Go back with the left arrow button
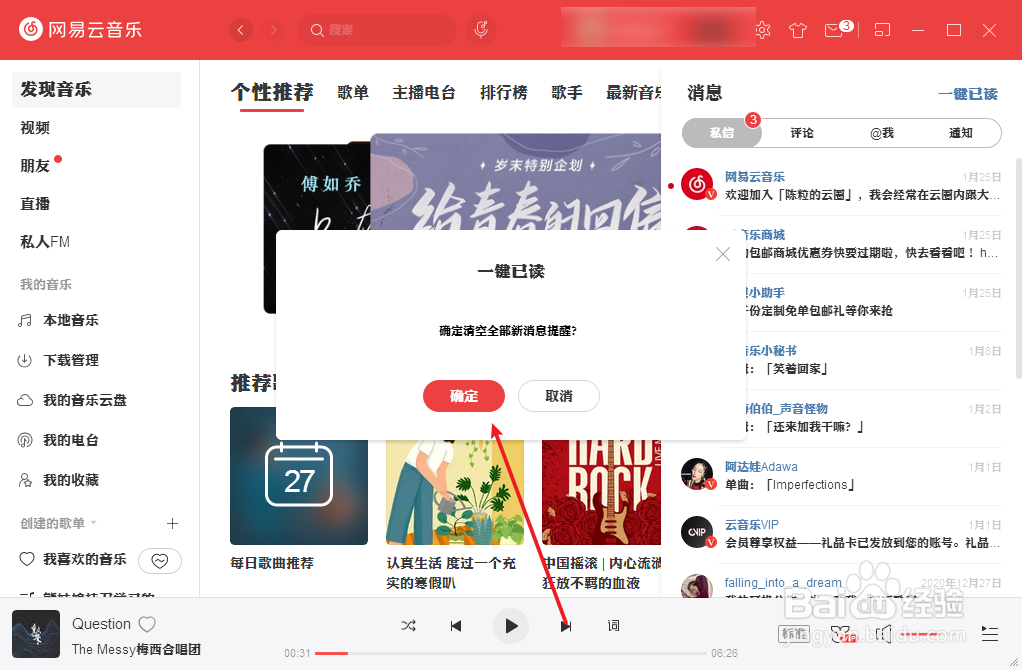The width and height of the screenshot is (1022, 670). (x=241, y=30)
